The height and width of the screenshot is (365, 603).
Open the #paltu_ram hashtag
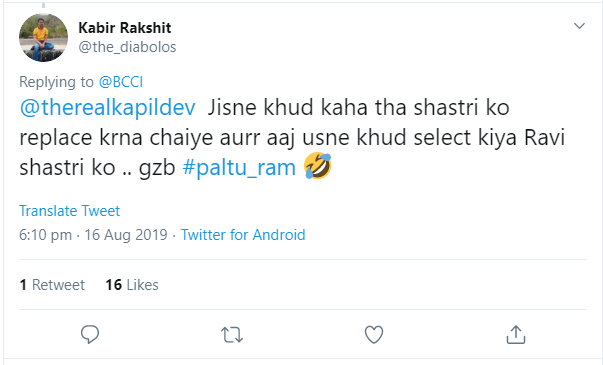pos(239,168)
